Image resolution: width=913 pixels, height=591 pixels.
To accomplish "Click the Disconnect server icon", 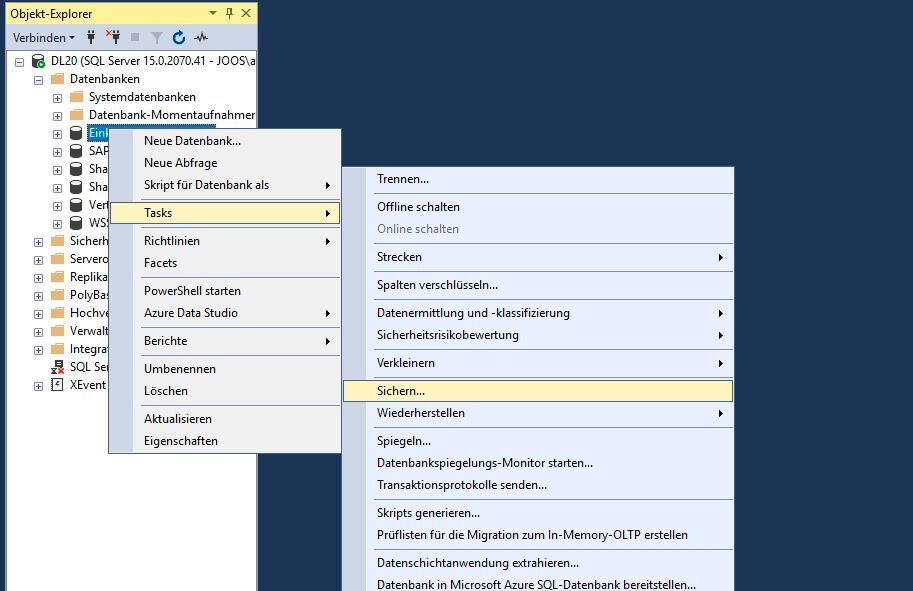I will (114, 37).
